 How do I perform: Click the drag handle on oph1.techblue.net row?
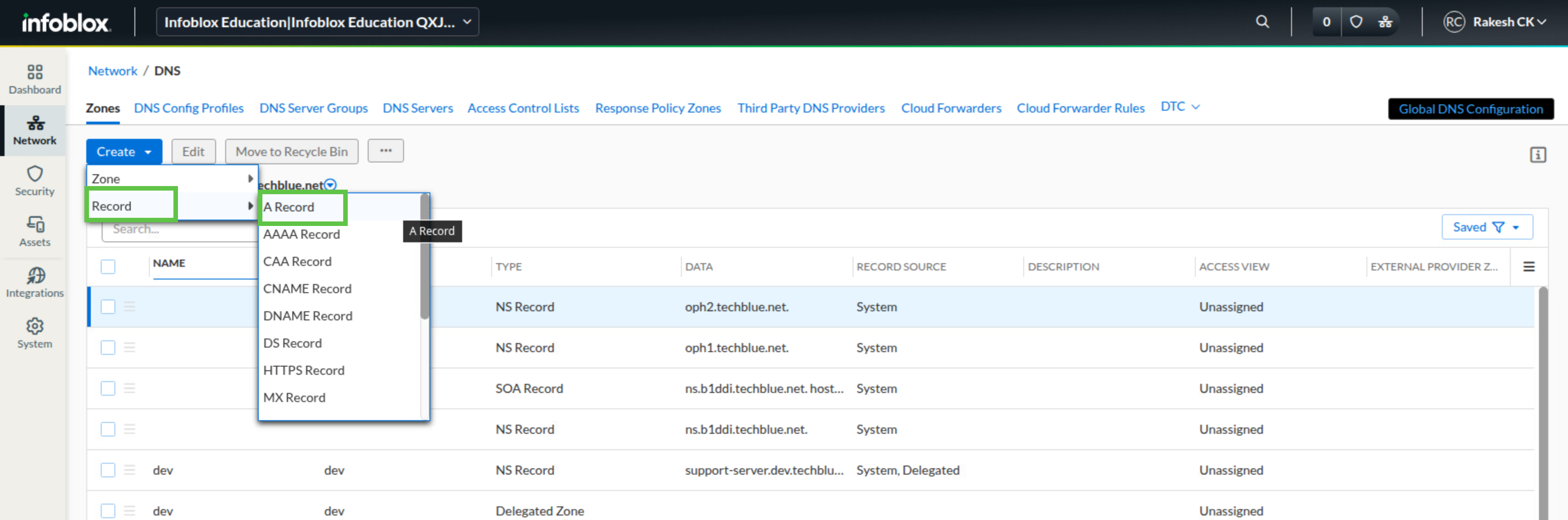tap(129, 347)
